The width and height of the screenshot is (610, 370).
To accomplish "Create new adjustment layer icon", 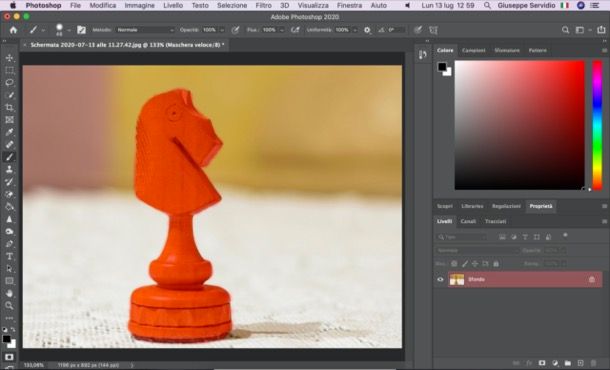I will point(555,363).
